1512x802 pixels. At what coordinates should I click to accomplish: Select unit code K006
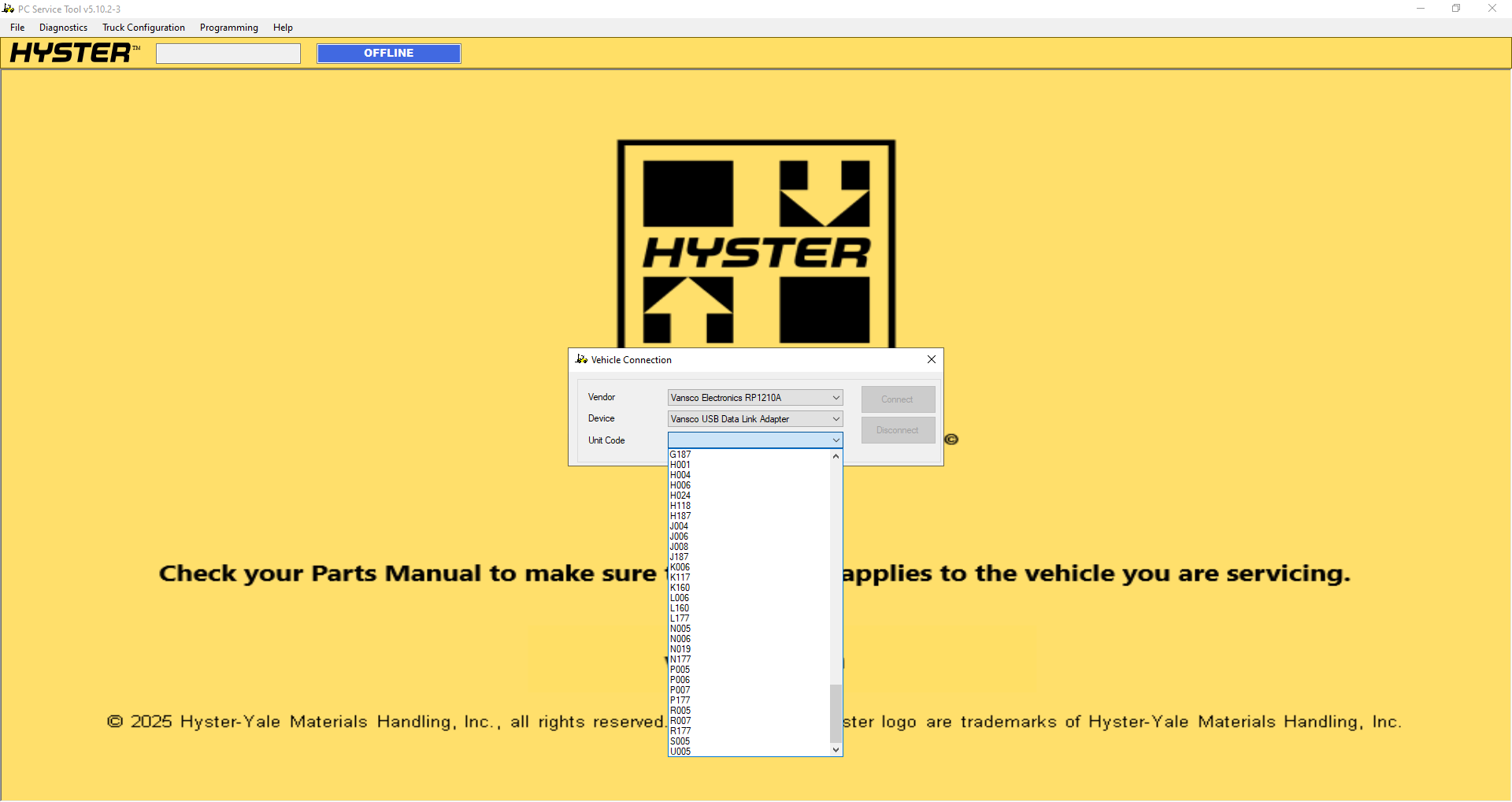pyautogui.click(x=749, y=567)
